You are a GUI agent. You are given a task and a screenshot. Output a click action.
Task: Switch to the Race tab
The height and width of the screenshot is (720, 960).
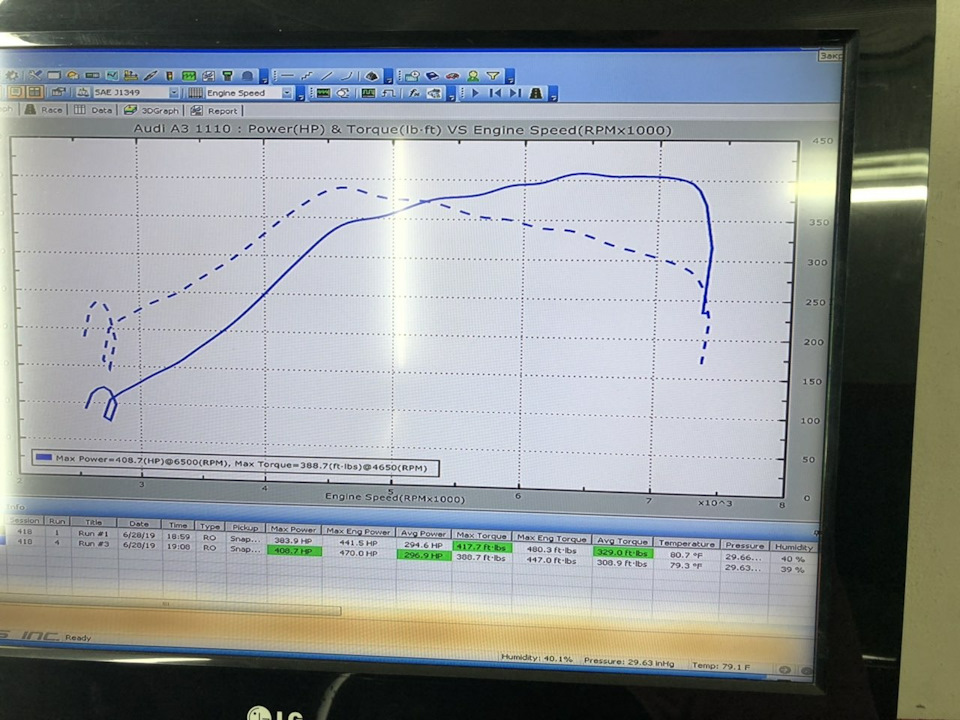44,110
